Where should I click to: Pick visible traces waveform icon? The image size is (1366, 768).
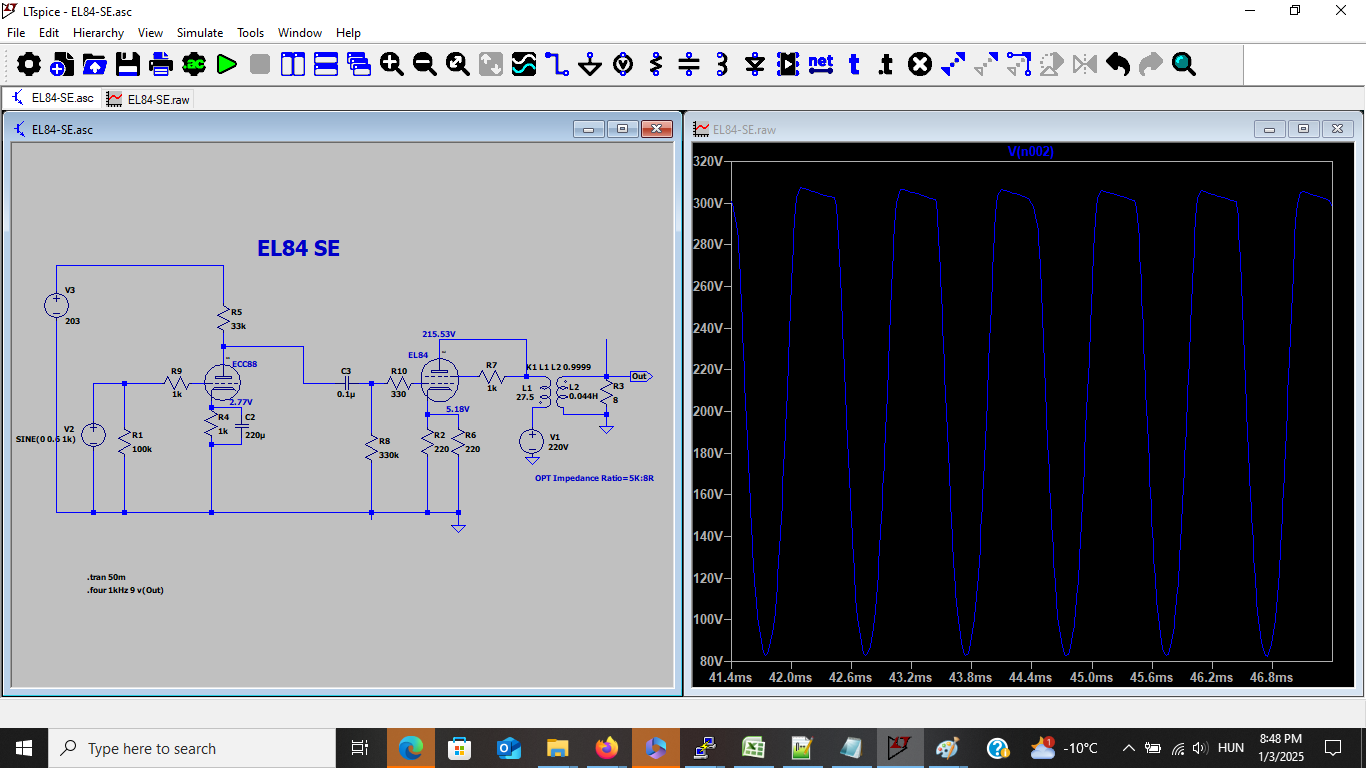point(524,64)
